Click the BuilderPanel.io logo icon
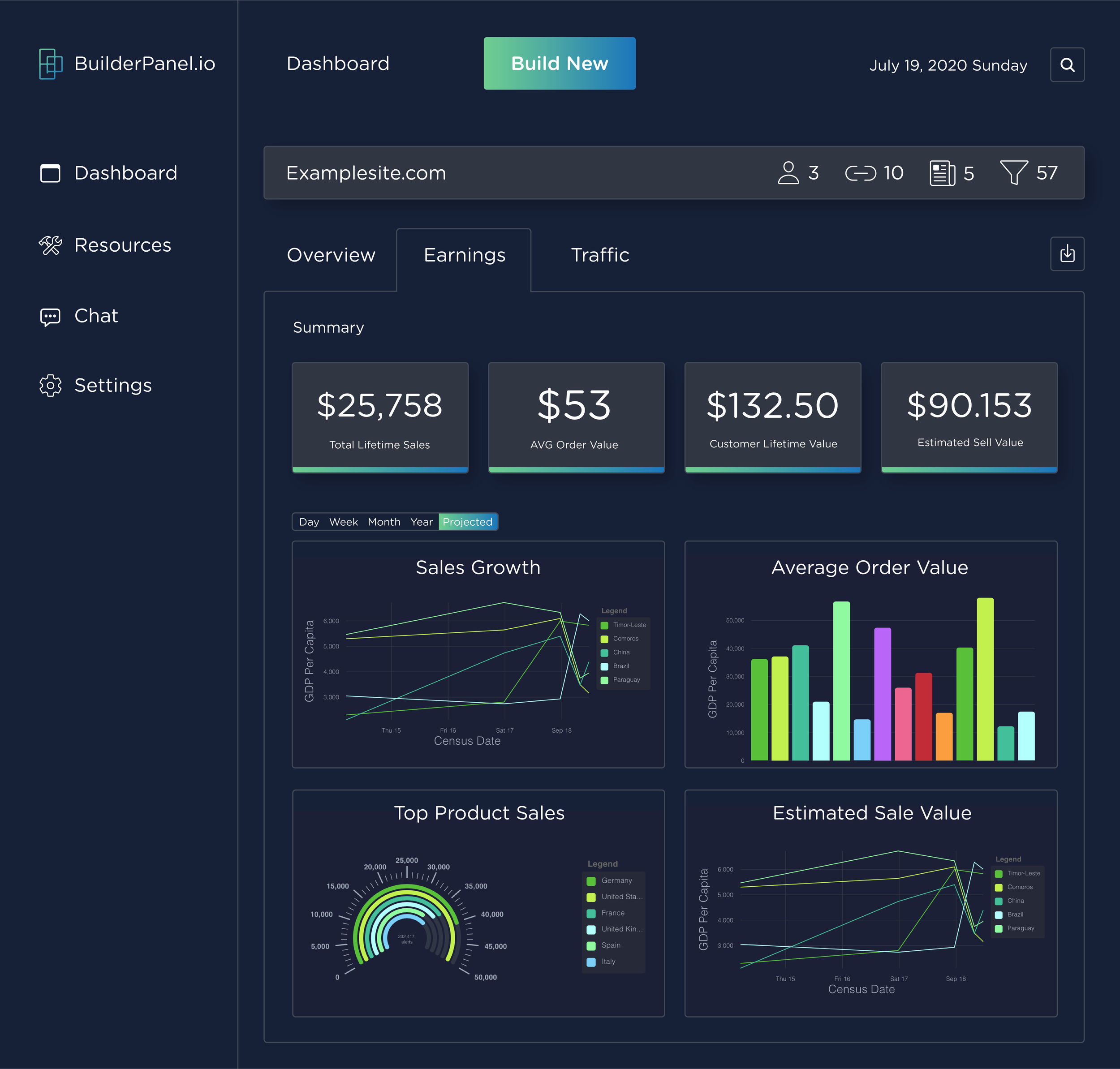 [x=51, y=64]
